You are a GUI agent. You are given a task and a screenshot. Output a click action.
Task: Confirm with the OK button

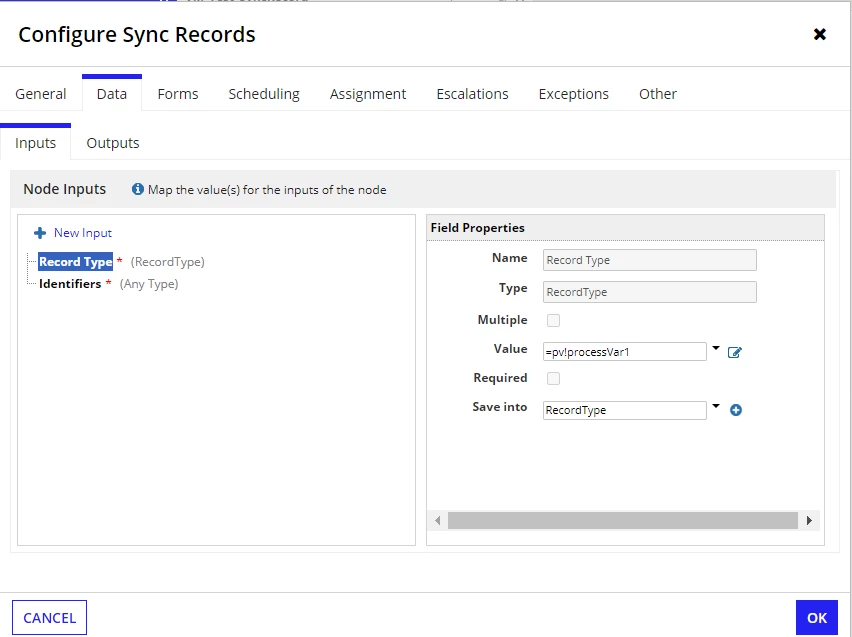817,617
